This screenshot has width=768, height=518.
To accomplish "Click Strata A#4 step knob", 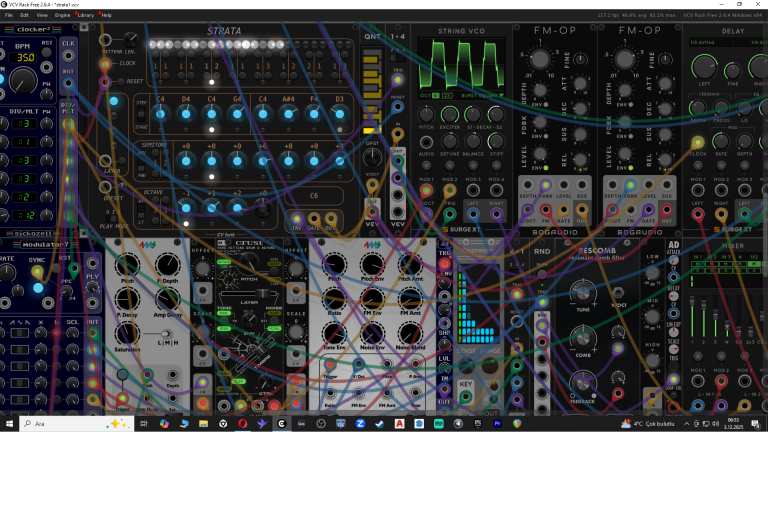I will 288,114.
